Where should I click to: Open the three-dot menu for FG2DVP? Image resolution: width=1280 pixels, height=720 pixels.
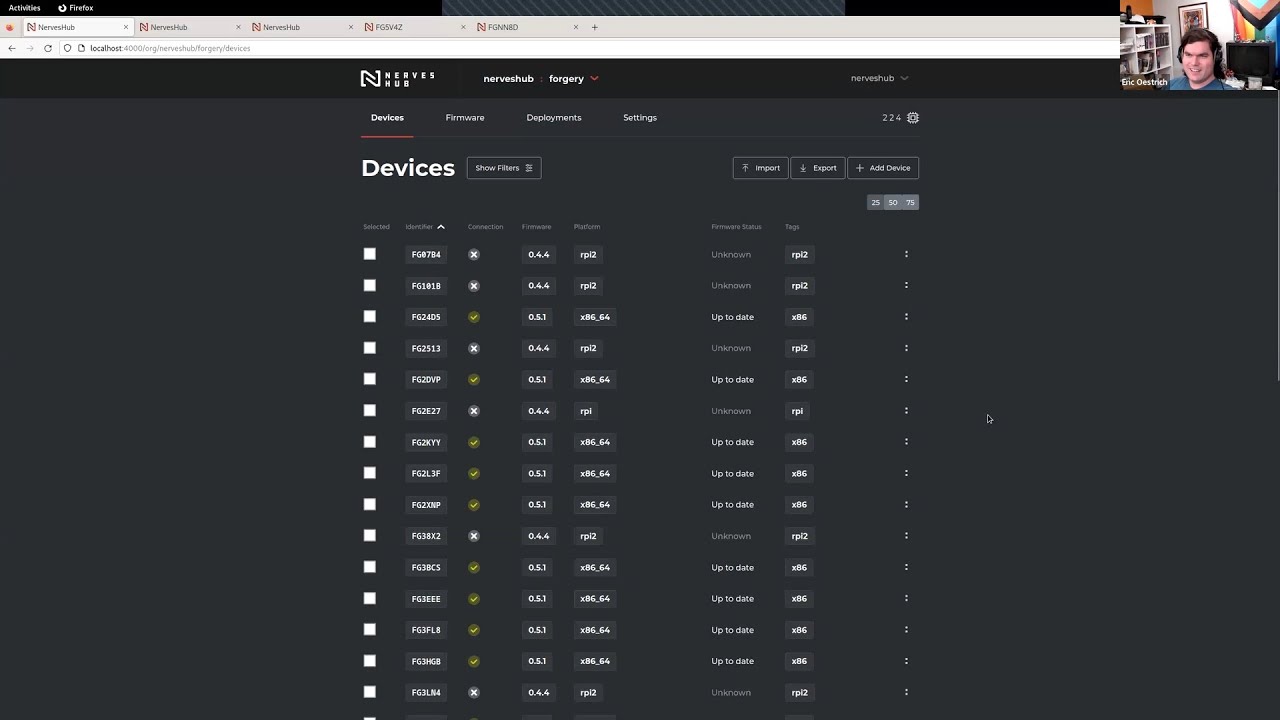pos(906,379)
